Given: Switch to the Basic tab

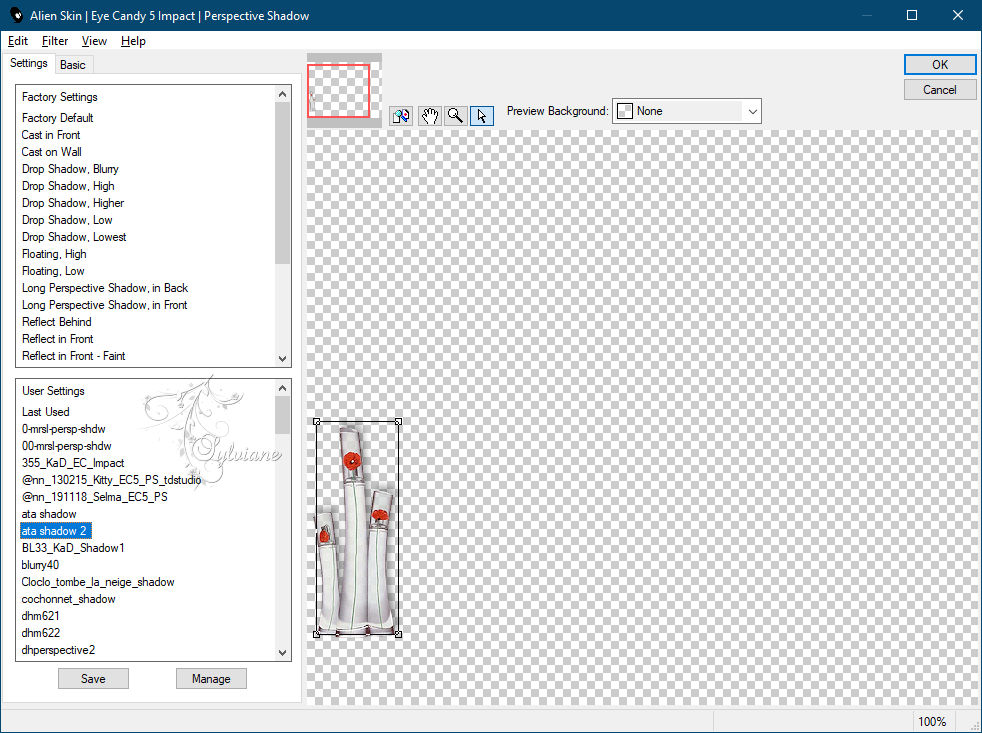Looking at the screenshot, I should 73,65.
